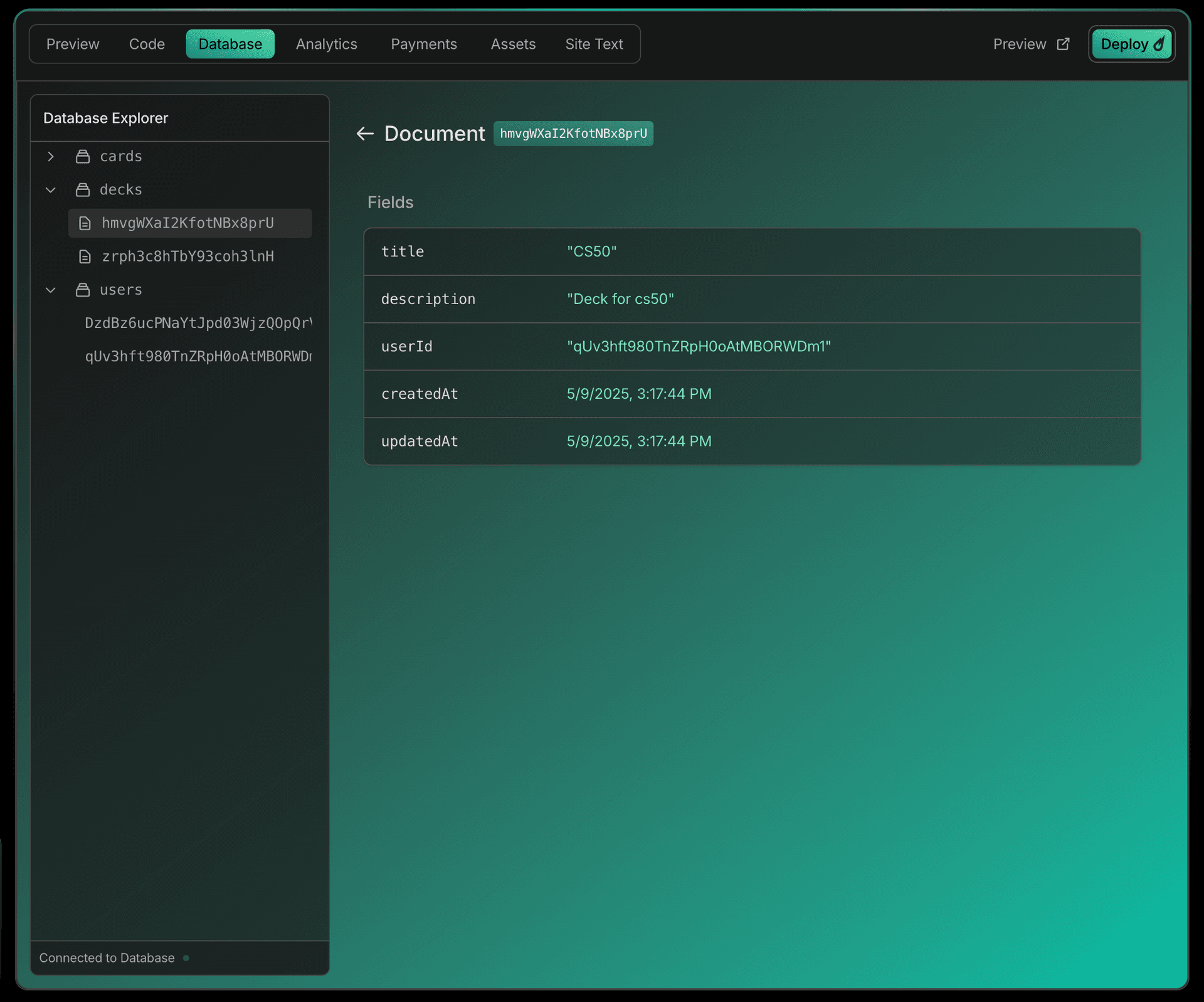Click the "CS50" title value
Viewport: 1204px width, 1002px height.
point(592,251)
